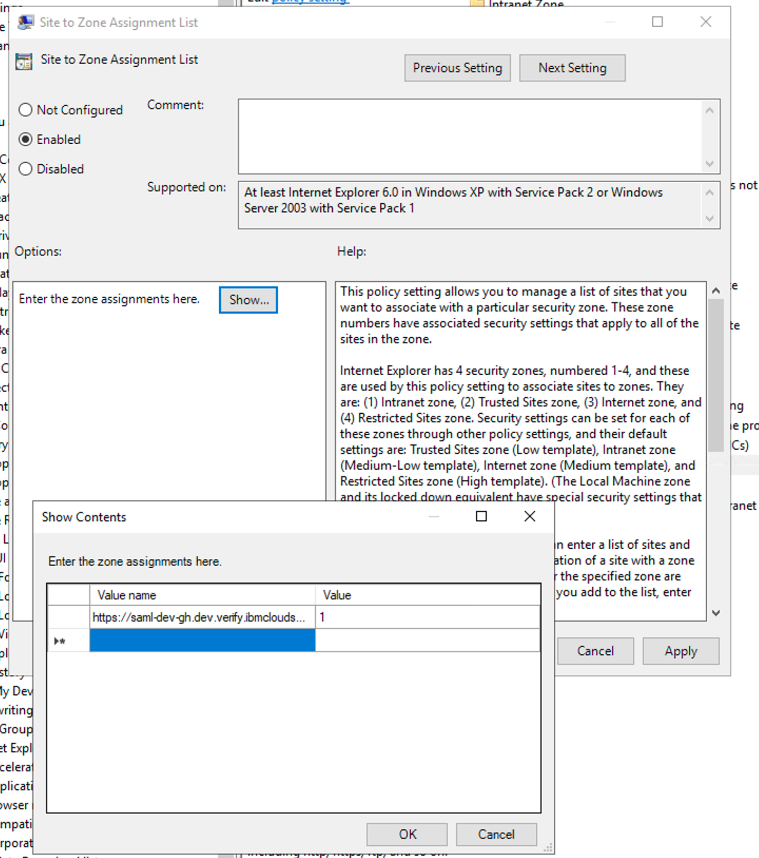Cancel the Show Contents dialog
The image size is (759, 858).
pyautogui.click(x=496, y=834)
